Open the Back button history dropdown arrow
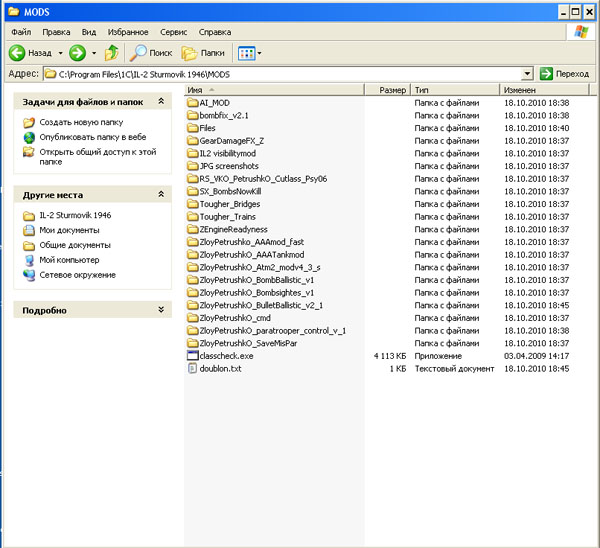This screenshot has width=600, height=548. 60,52
